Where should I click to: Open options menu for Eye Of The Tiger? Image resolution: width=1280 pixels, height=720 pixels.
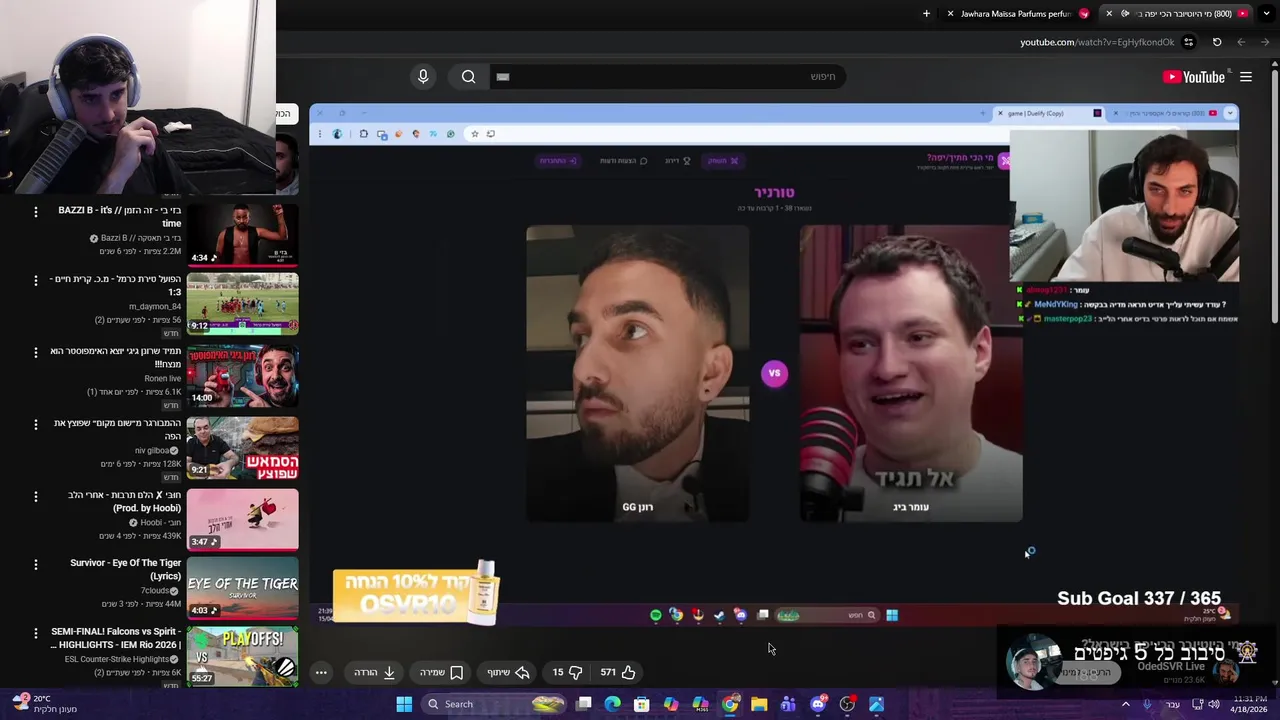[x=35, y=564]
